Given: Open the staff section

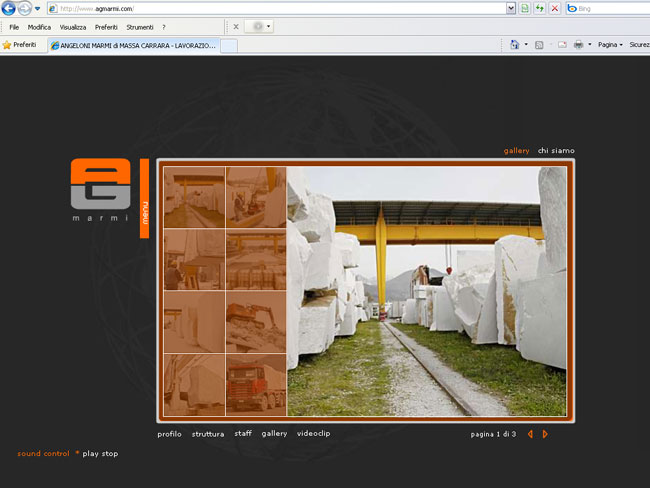Looking at the screenshot, I should [243, 433].
